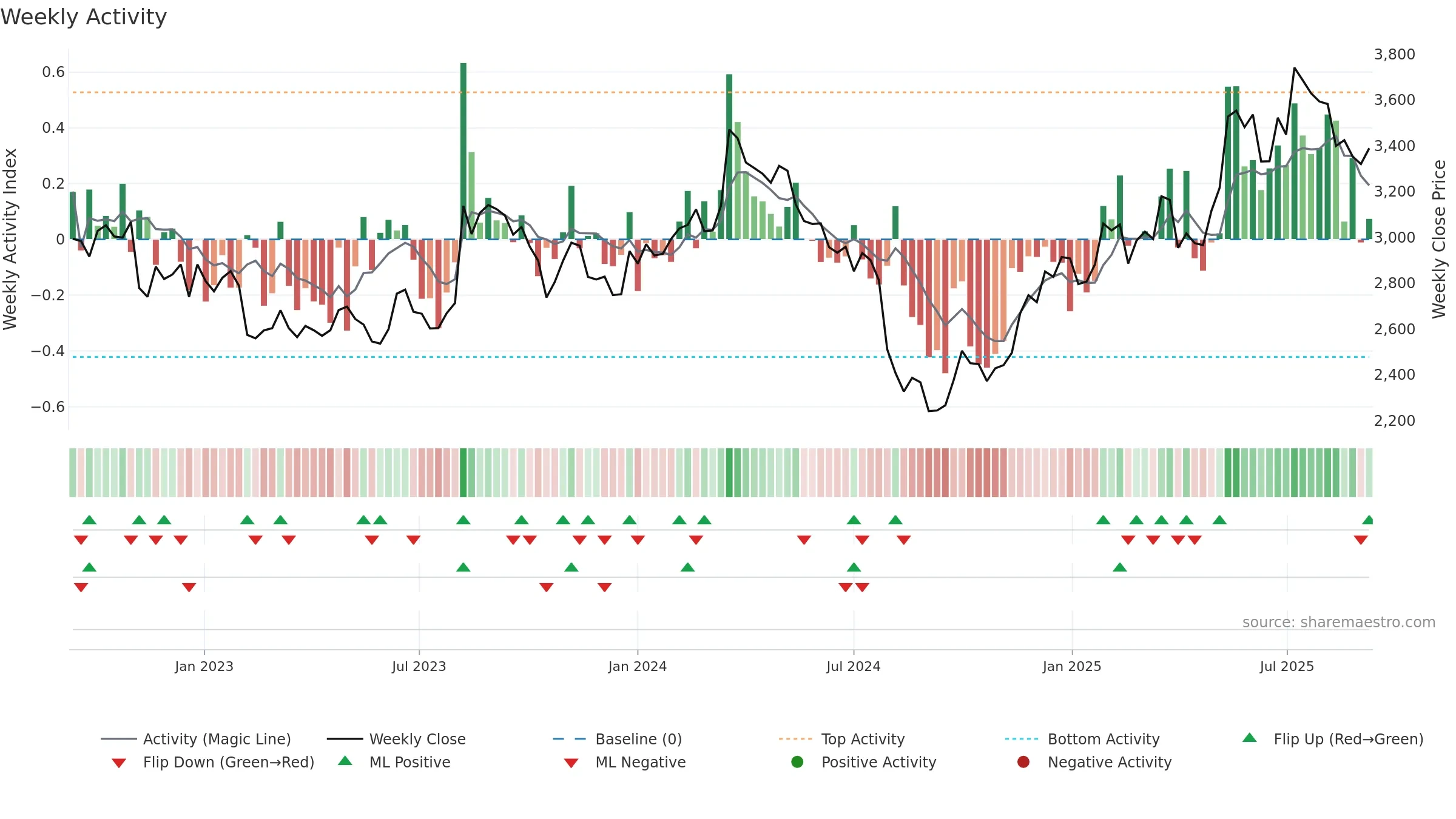Toggle the Weekly Close legend entry
Screen dimensions: 1456x819
pyautogui.click(x=396, y=739)
